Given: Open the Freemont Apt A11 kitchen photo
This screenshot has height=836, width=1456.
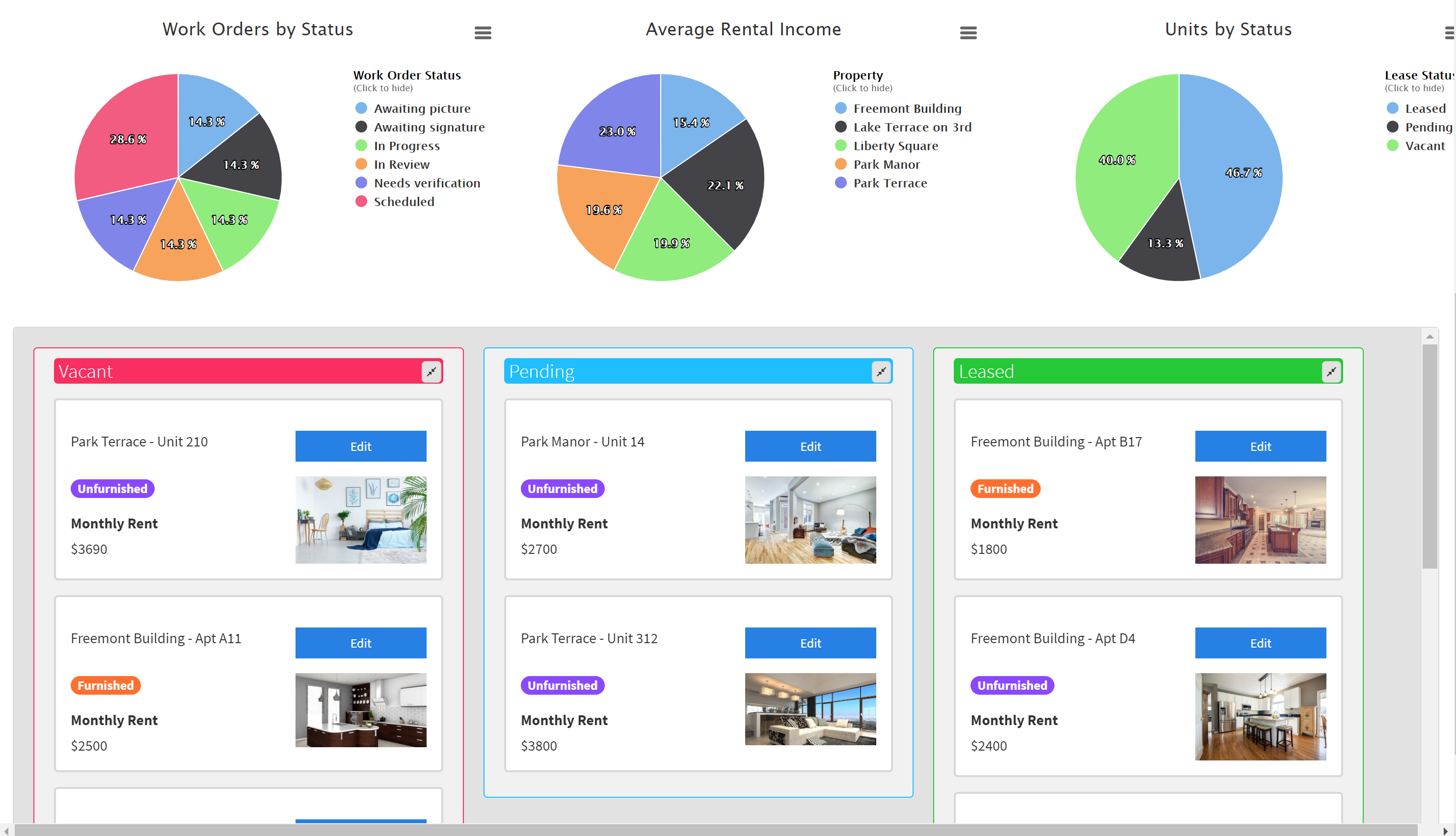Looking at the screenshot, I should 361,710.
